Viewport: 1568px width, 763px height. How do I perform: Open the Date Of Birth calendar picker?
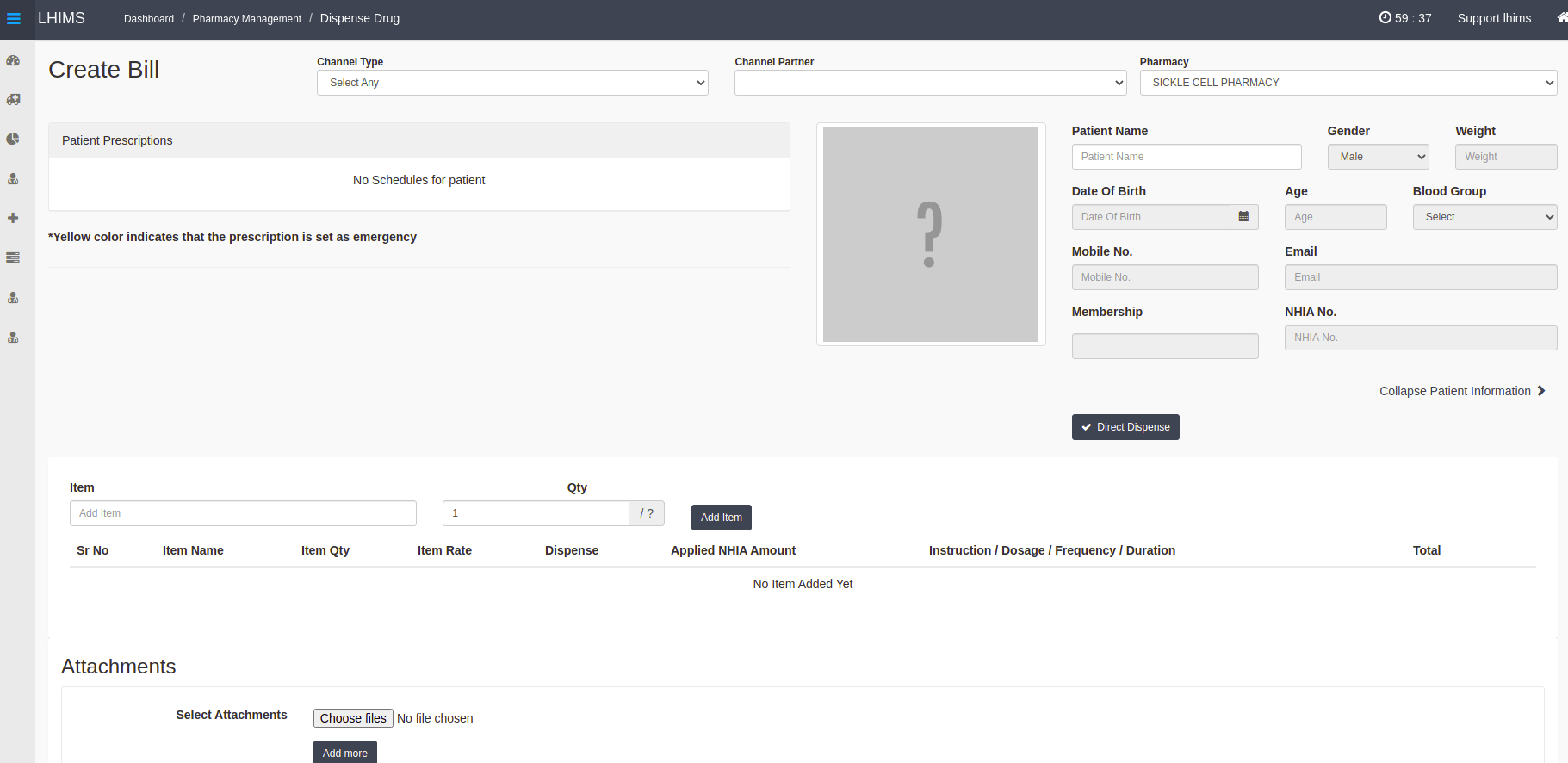click(1243, 217)
